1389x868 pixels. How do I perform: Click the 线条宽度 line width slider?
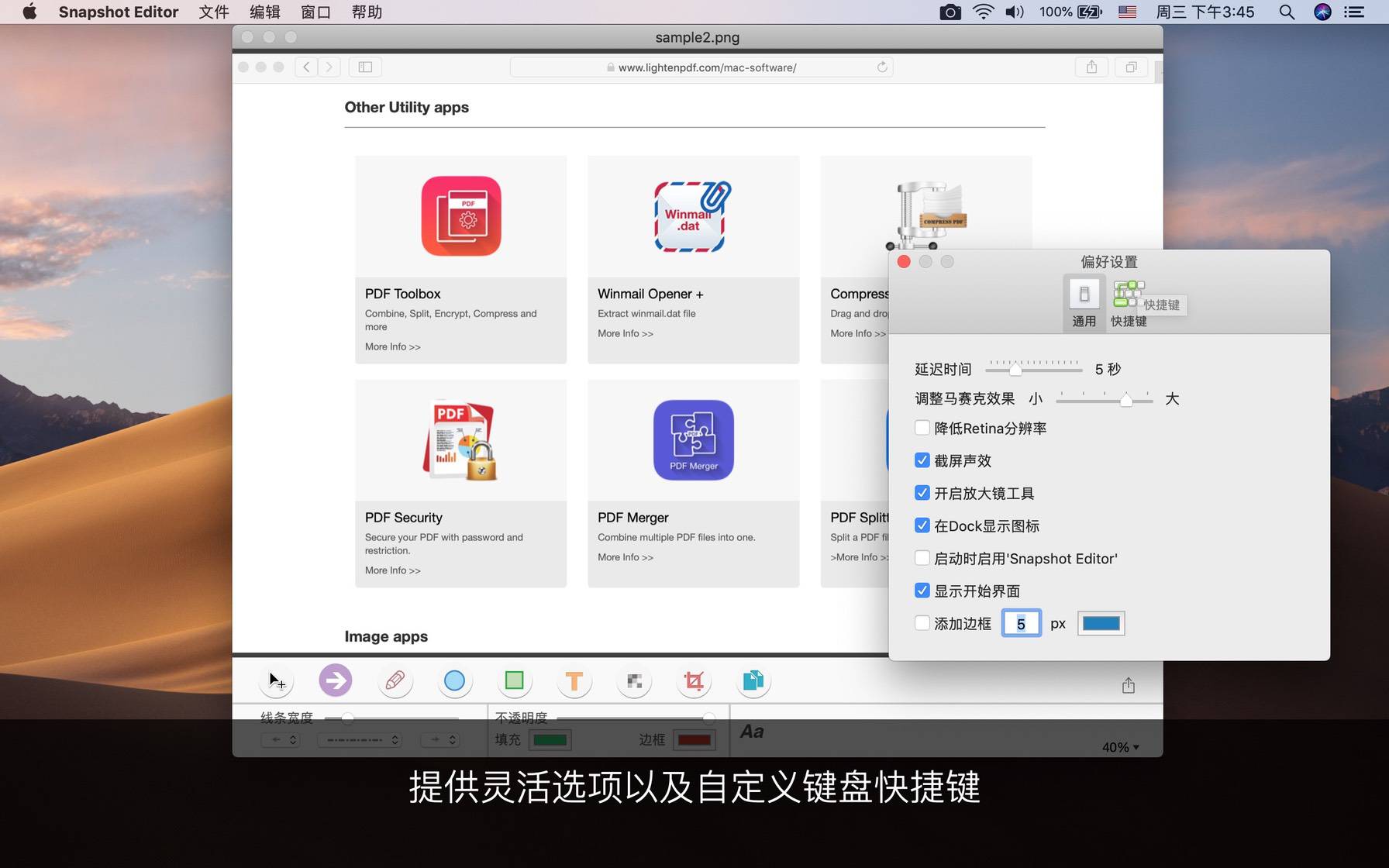pyautogui.click(x=391, y=718)
